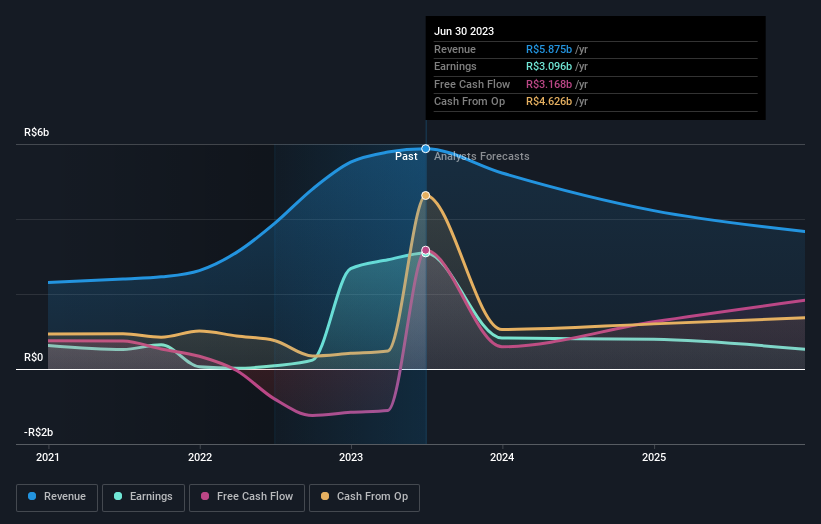Toggle the Earnings legend series
821x524 pixels.
point(143,497)
